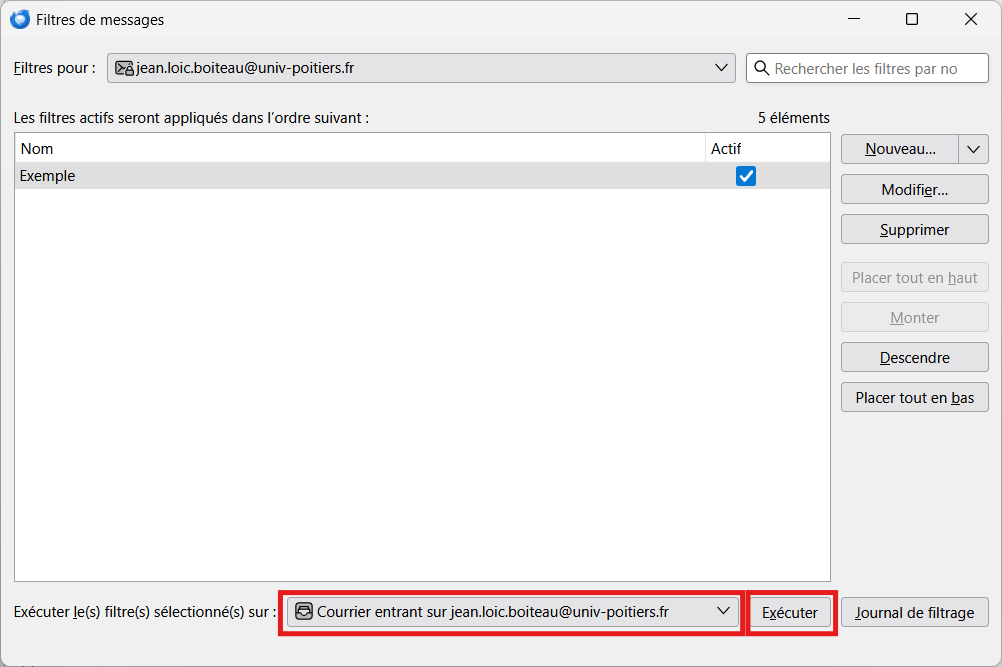Delete the filter using Supprimer
The width and height of the screenshot is (1002, 667).
[914, 229]
